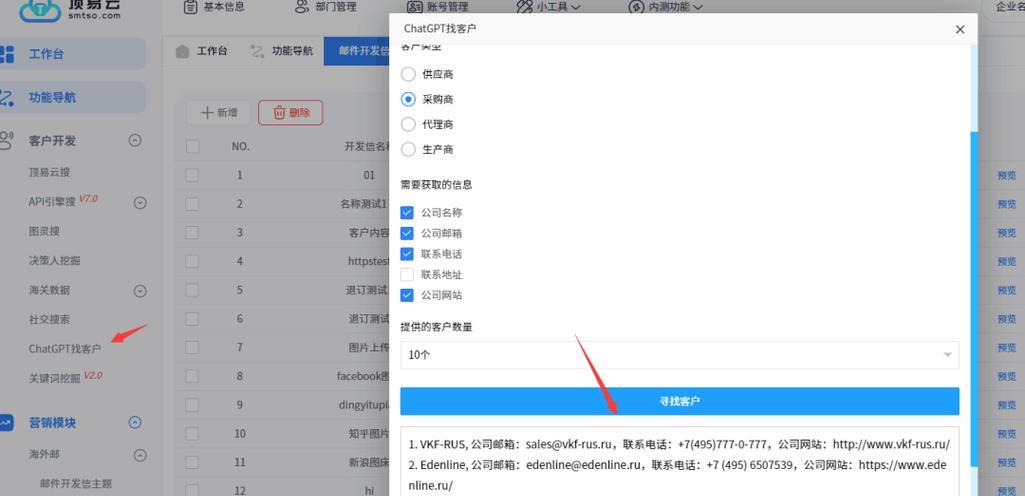Screen dimensions: 1025x496
Task: Expand the 小工具 dropdown menu
Action: (549, 7)
